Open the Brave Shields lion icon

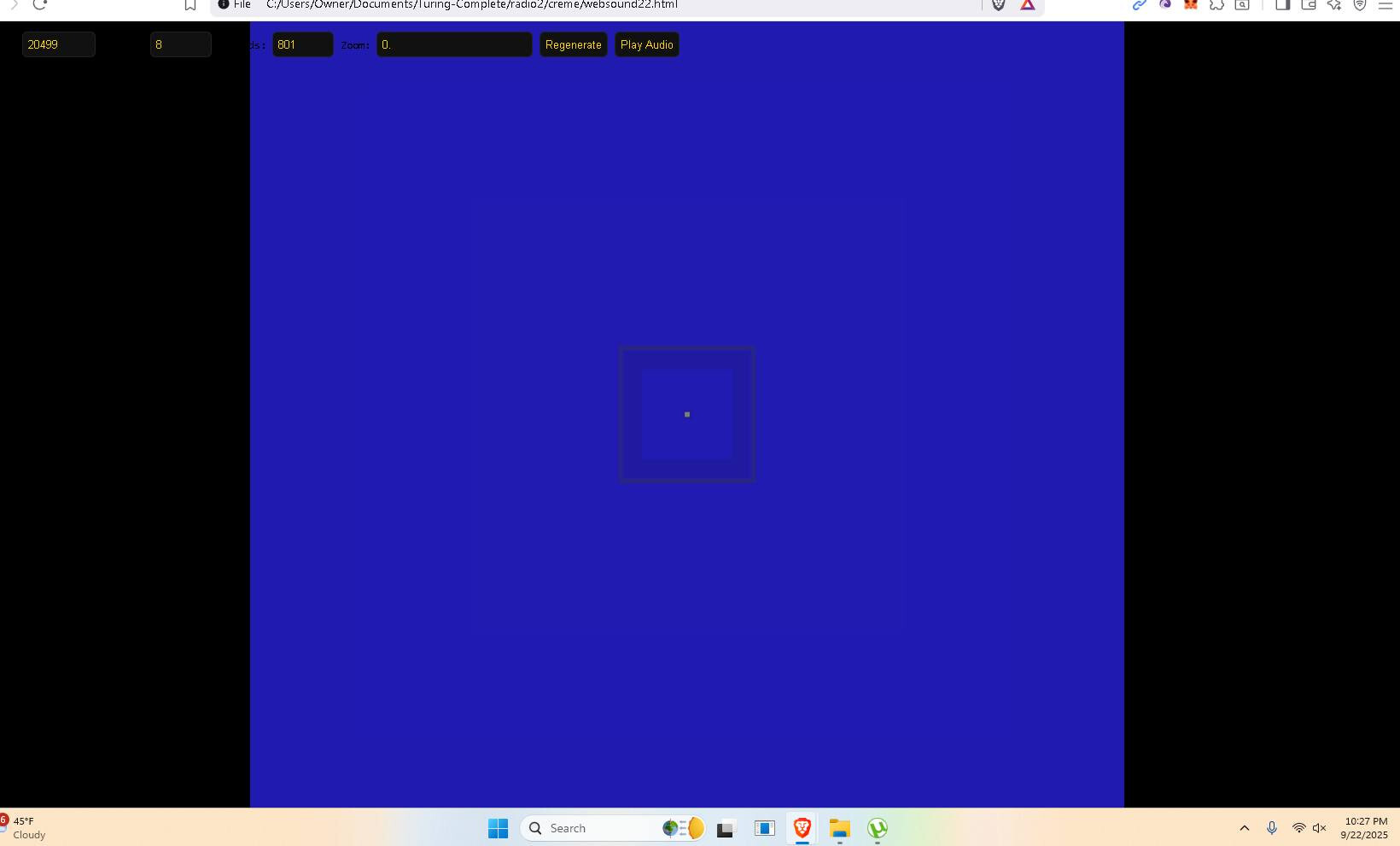pyautogui.click(x=998, y=5)
